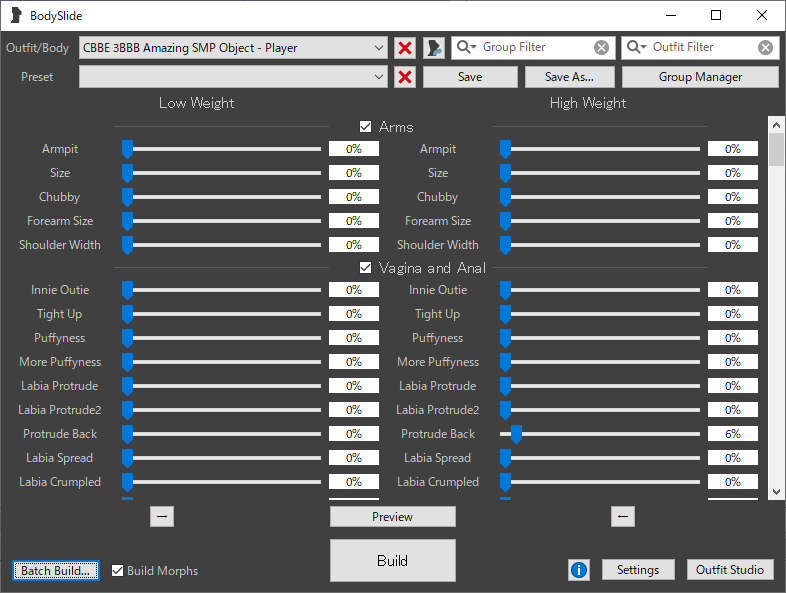
Task: Click the Save As... button
Action: click(x=569, y=77)
